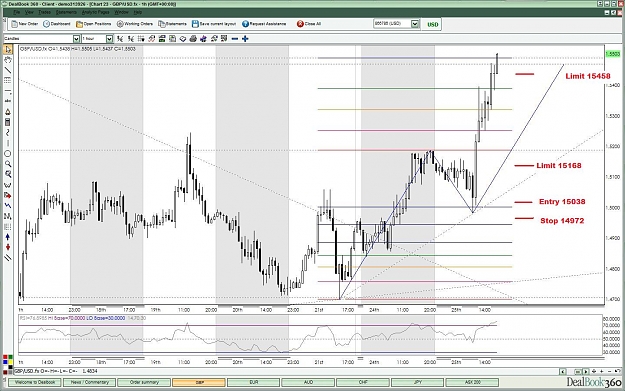Open the Window menu
The image size is (625, 391).
[122, 12]
